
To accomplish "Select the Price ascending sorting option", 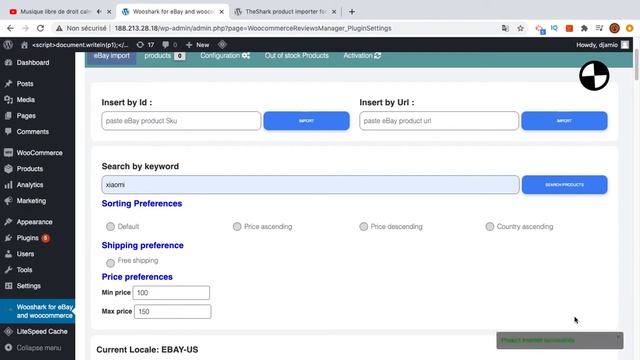I will point(237,227).
